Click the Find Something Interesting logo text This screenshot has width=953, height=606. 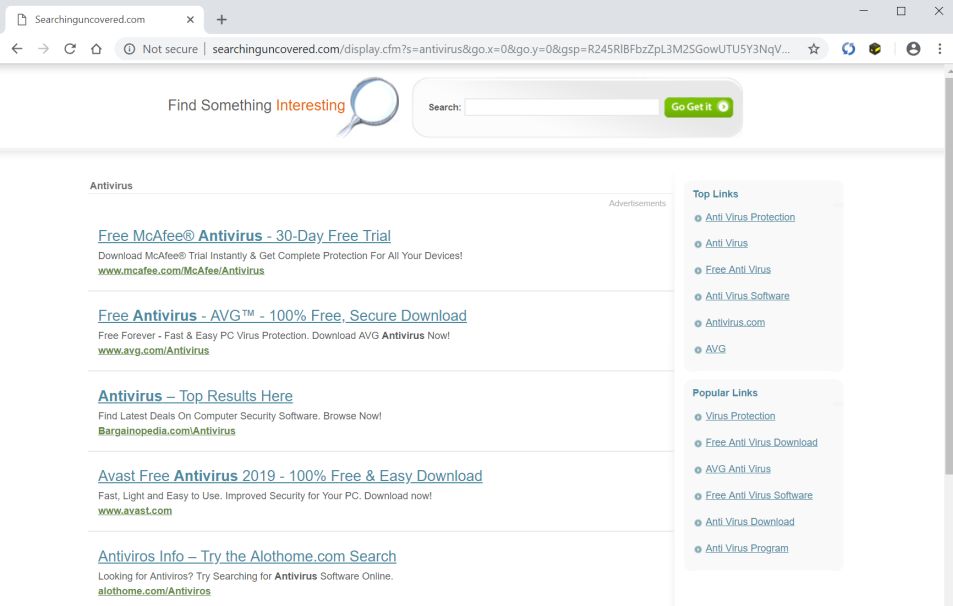[256, 105]
